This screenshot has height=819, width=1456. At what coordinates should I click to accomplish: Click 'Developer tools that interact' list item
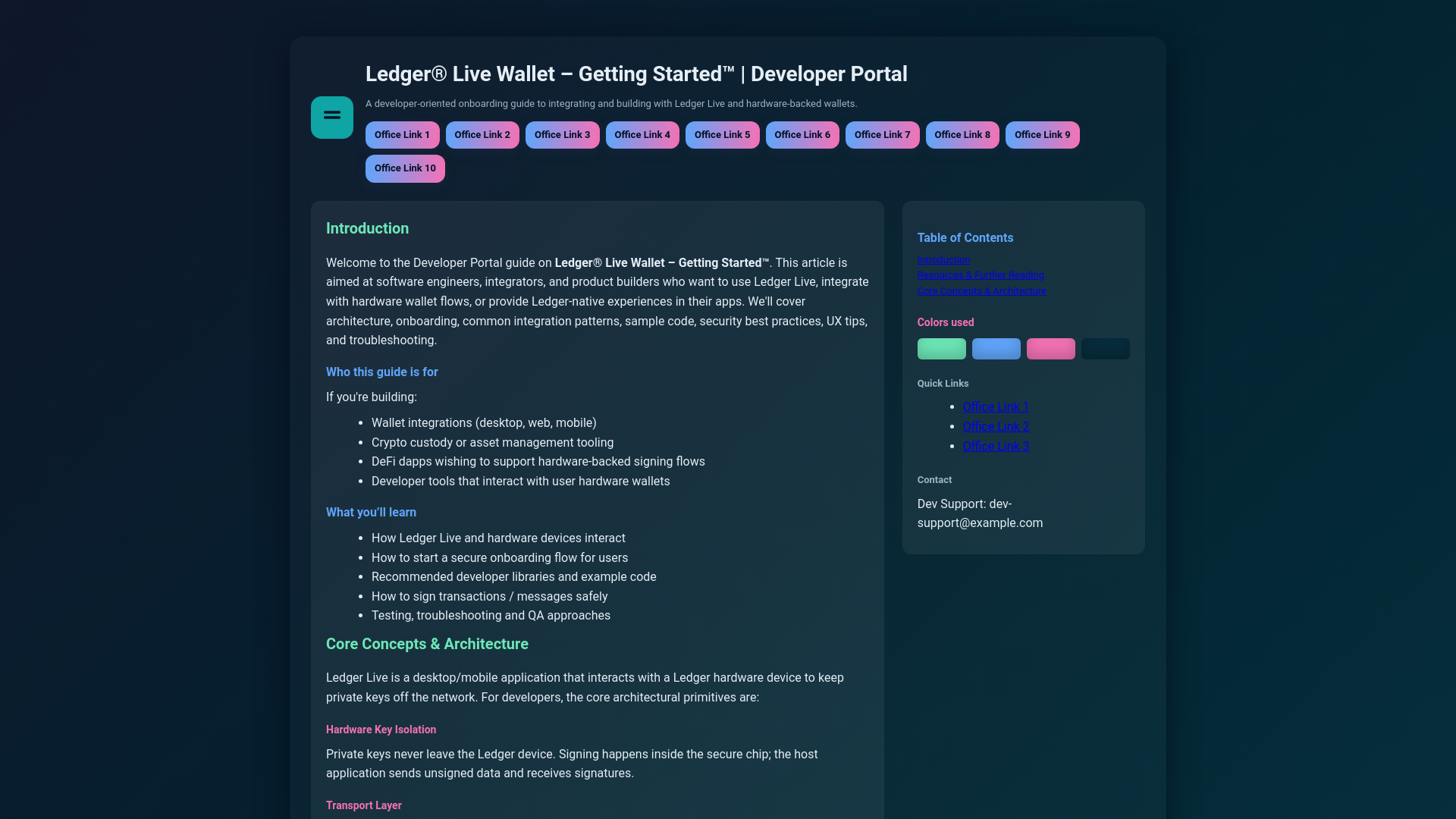pyautogui.click(x=520, y=482)
